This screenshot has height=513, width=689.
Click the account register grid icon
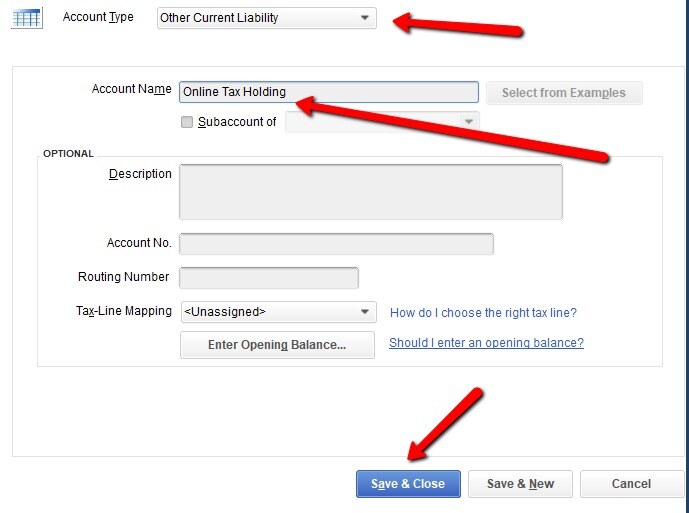click(27, 19)
